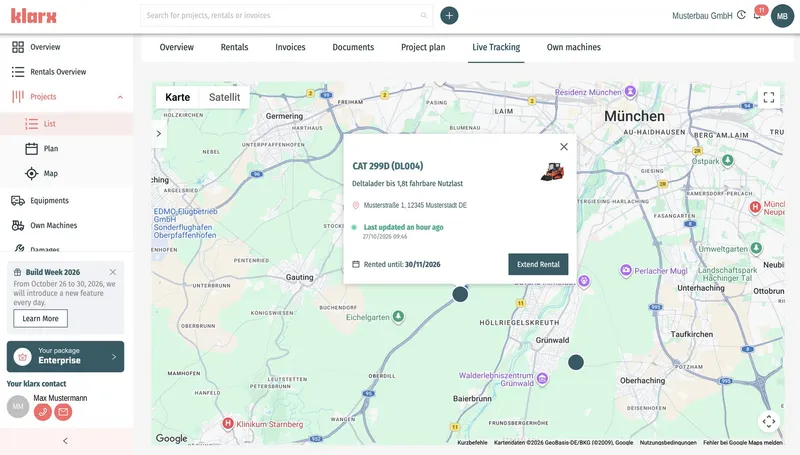Screen dimensions: 800x455
Task: Click the Kurzbefehle map shortcut button
Action: (x=472, y=442)
